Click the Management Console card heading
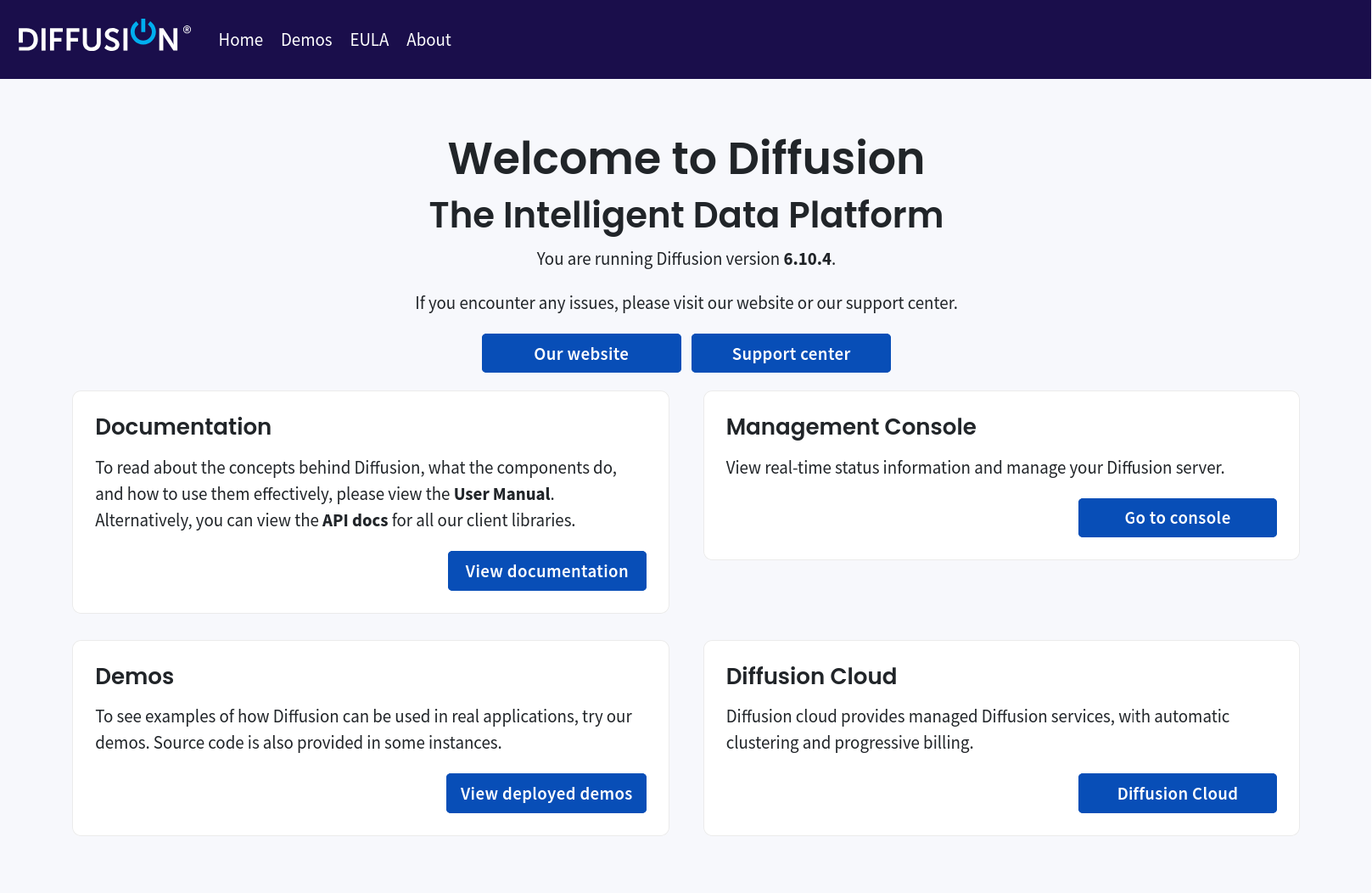This screenshot has width=1372, height=893. pyautogui.click(x=850, y=427)
